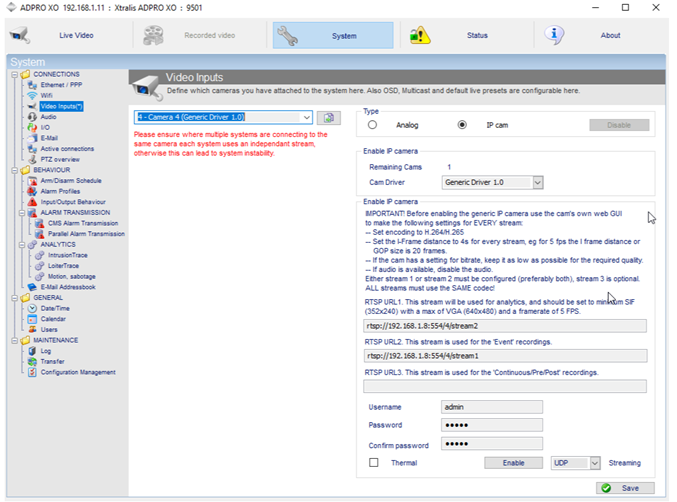The height and width of the screenshot is (502, 677).
Task: Click the info bubble About icon
Action: pyautogui.click(x=554, y=35)
